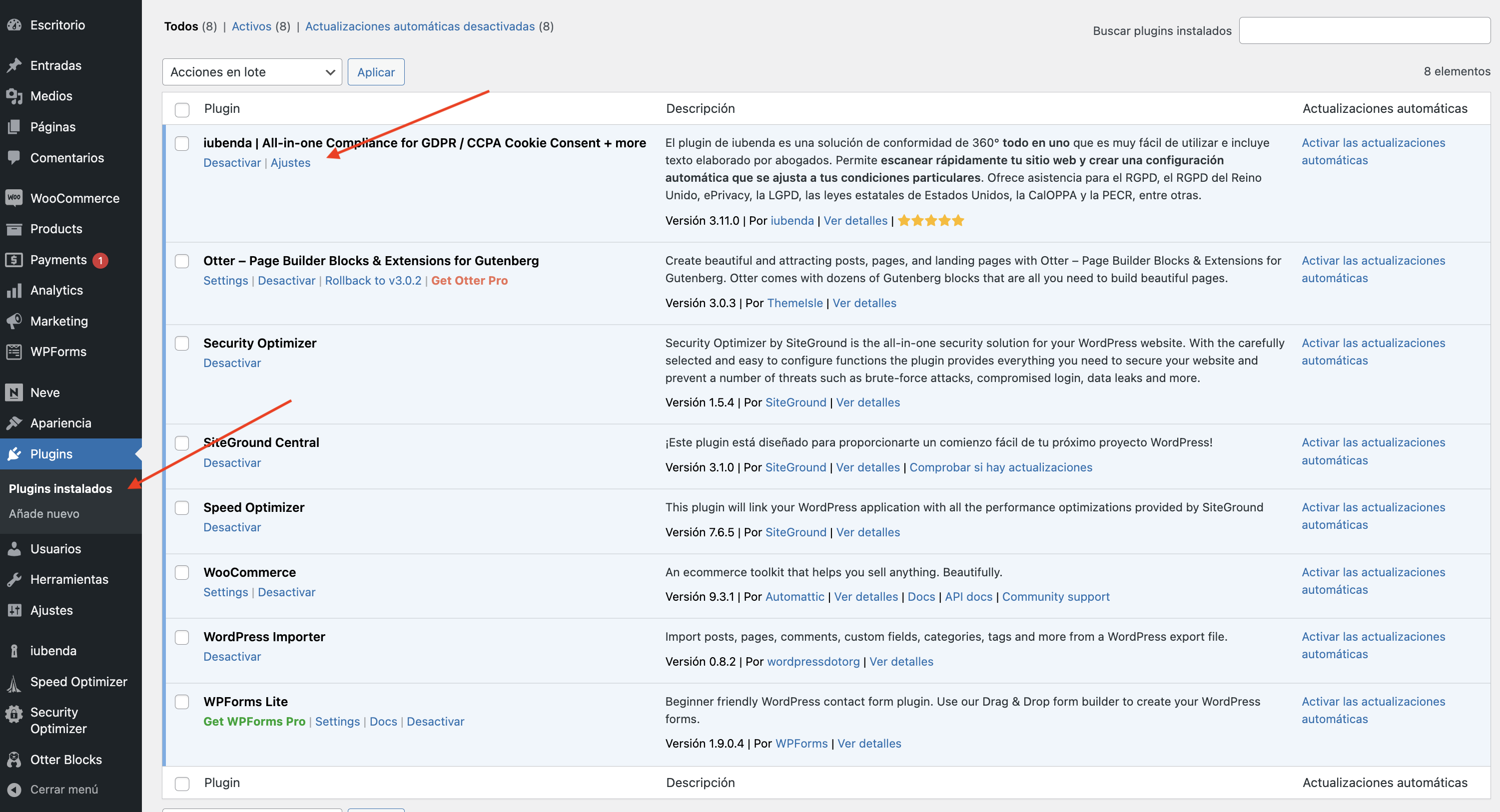The height and width of the screenshot is (812, 1500).
Task: Click Desactivar under Speed Optimizer
Action: [232, 527]
